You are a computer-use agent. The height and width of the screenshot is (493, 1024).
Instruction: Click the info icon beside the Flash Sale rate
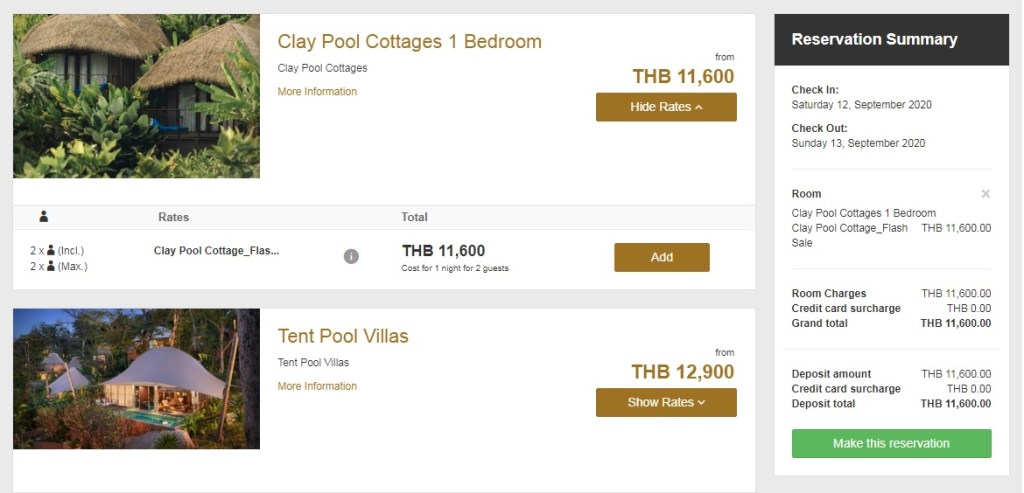[x=351, y=257]
